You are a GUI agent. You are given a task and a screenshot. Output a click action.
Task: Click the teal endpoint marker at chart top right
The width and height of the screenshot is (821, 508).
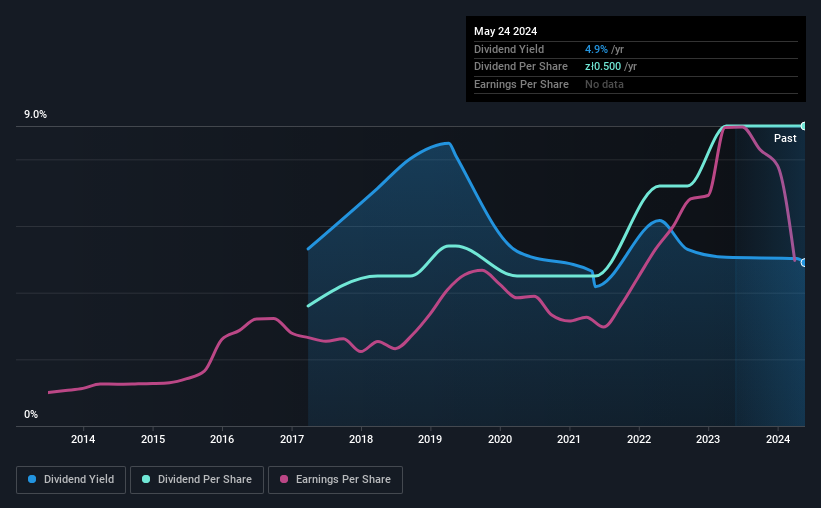(804, 126)
